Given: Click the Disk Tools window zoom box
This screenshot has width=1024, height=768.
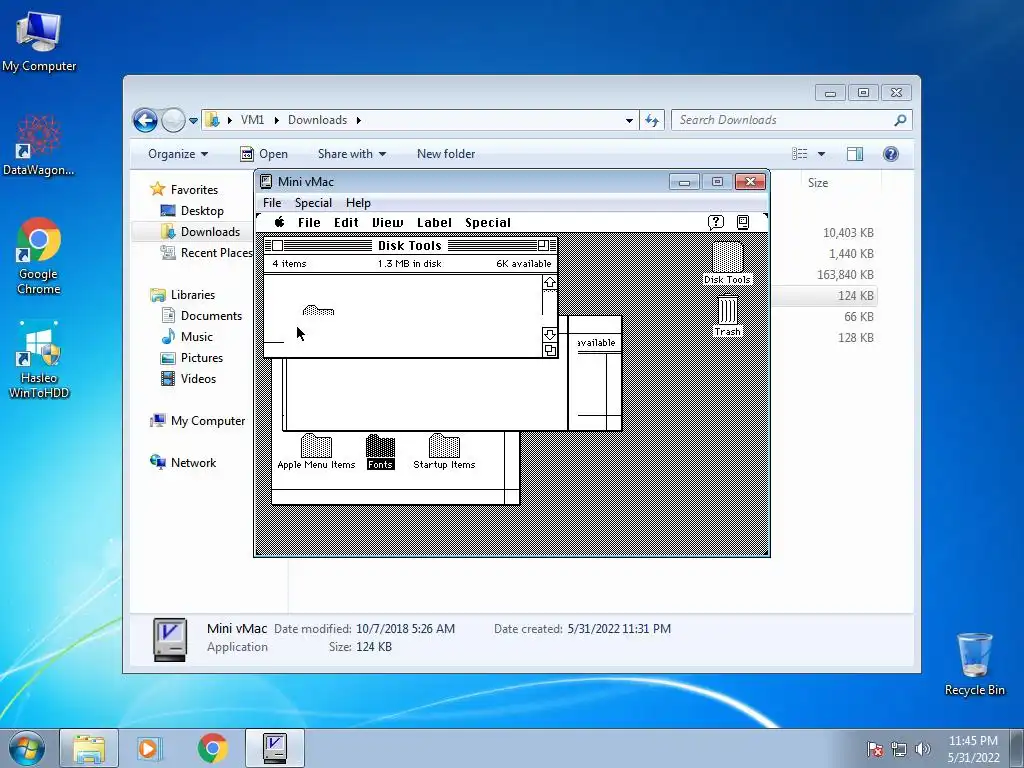Looking at the screenshot, I should (x=543, y=246).
